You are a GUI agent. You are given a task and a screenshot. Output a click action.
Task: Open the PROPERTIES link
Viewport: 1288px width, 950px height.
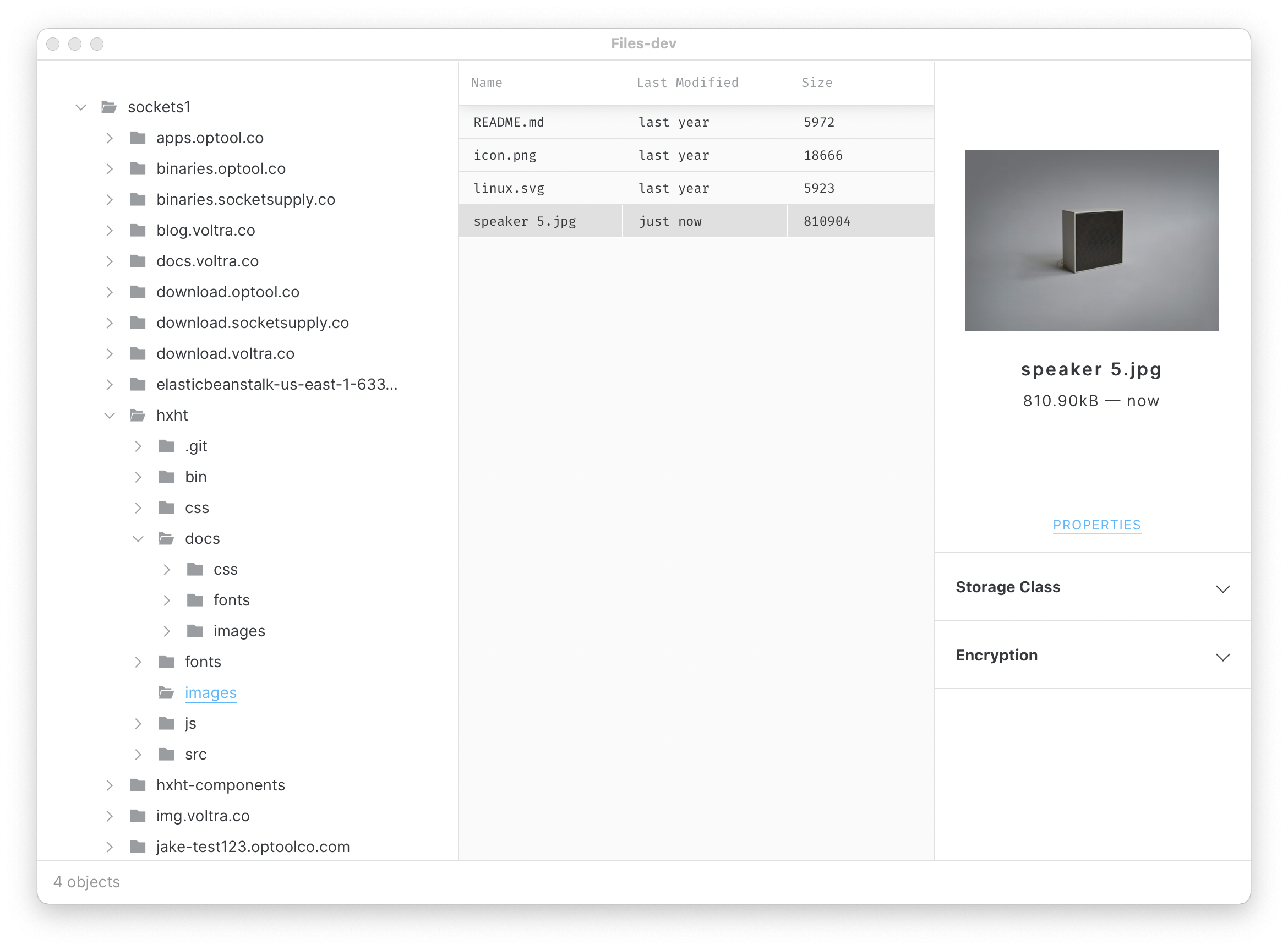tap(1097, 525)
